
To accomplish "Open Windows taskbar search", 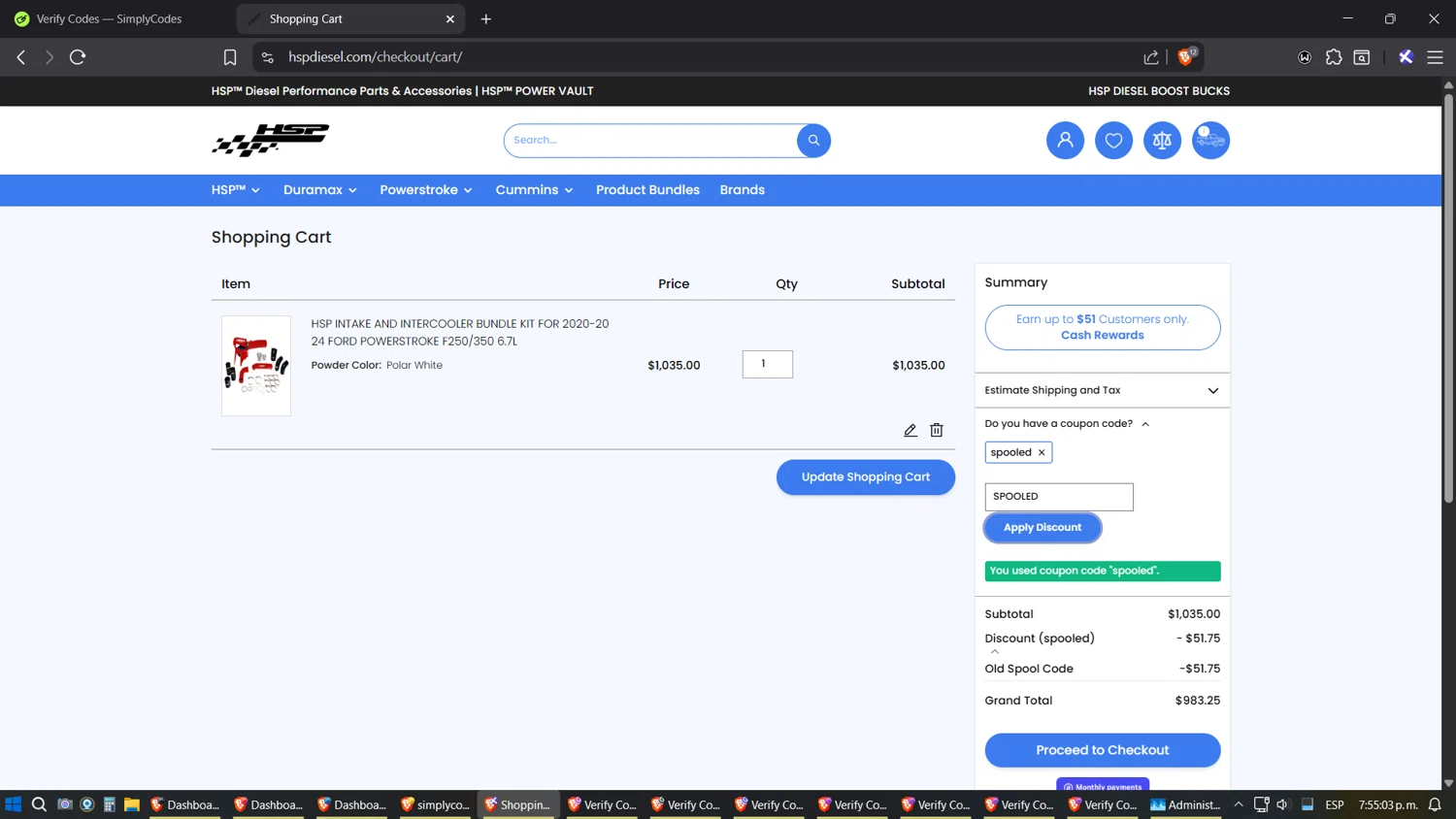I will click(x=39, y=804).
